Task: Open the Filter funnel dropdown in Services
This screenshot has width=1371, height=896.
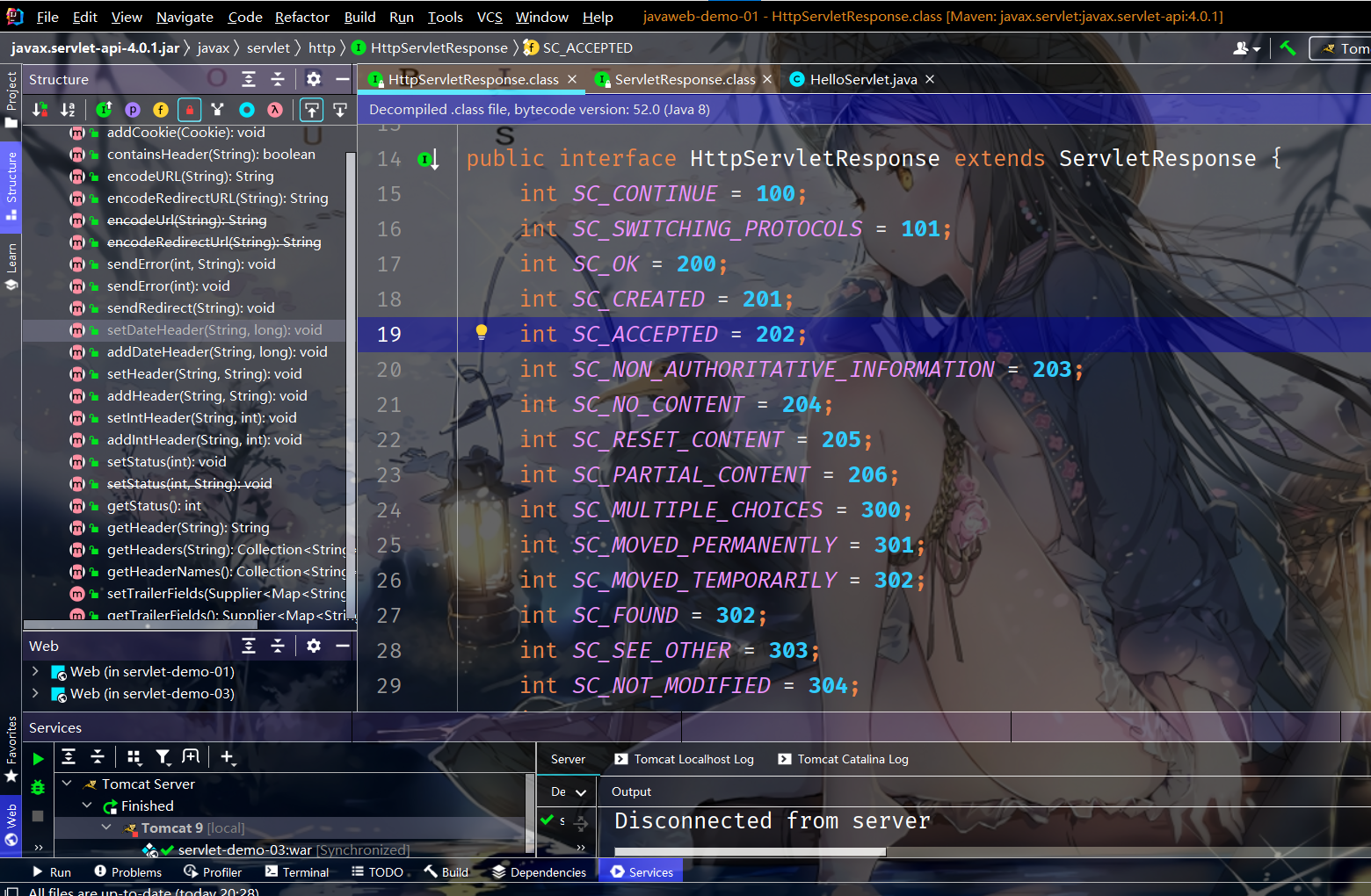Action: point(163,757)
